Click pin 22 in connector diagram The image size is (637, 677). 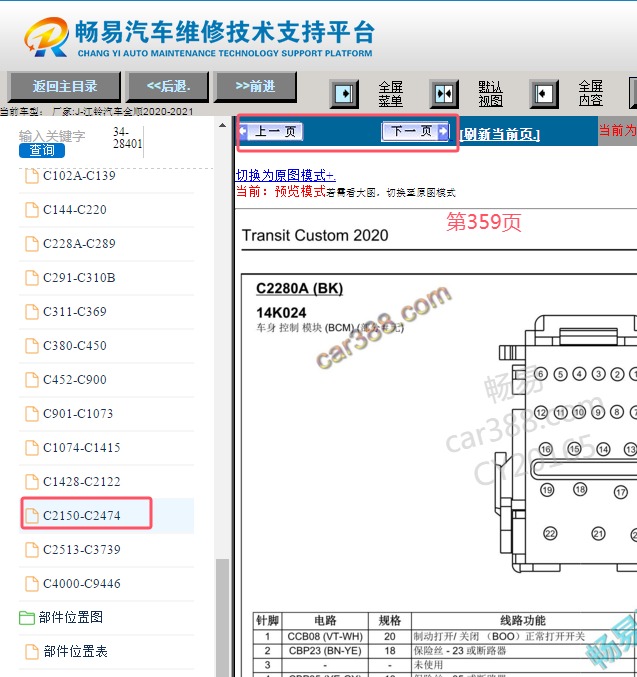550,534
